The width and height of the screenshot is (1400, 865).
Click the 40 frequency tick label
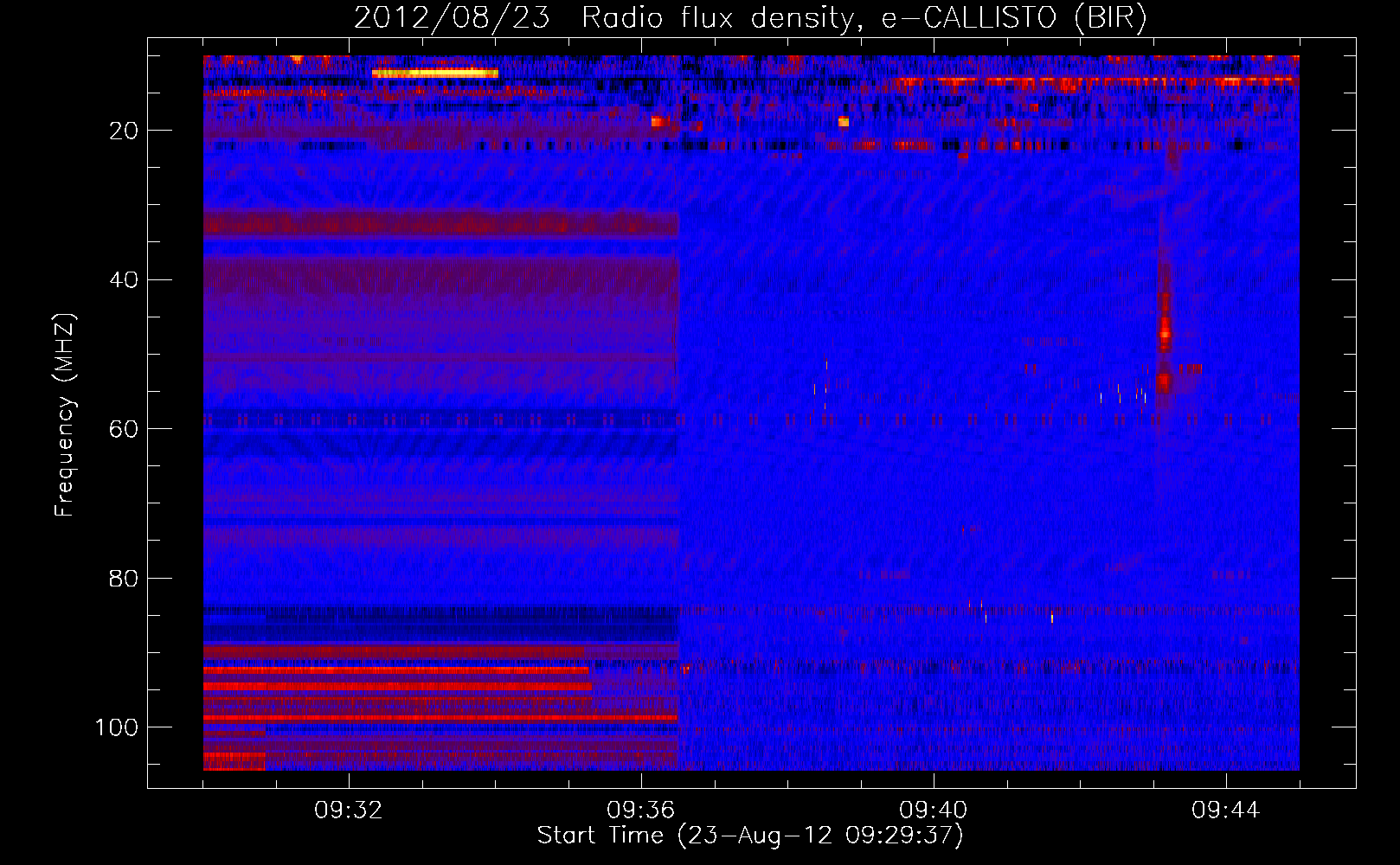coord(124,279)
